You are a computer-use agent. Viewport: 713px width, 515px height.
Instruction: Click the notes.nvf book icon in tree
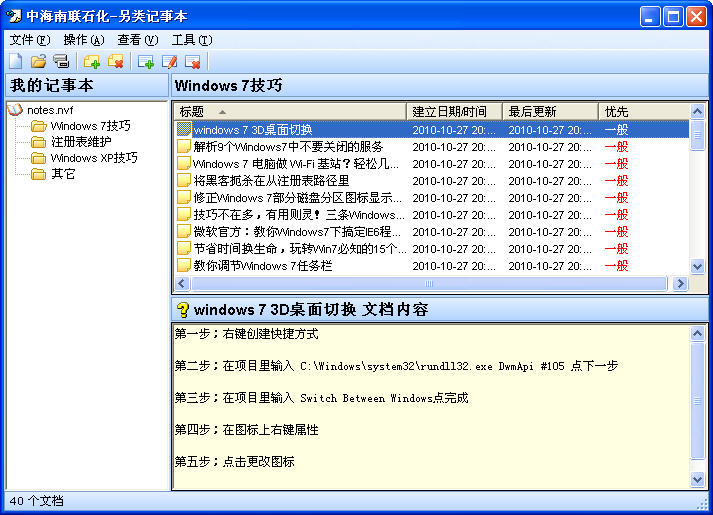click(15, 110)
